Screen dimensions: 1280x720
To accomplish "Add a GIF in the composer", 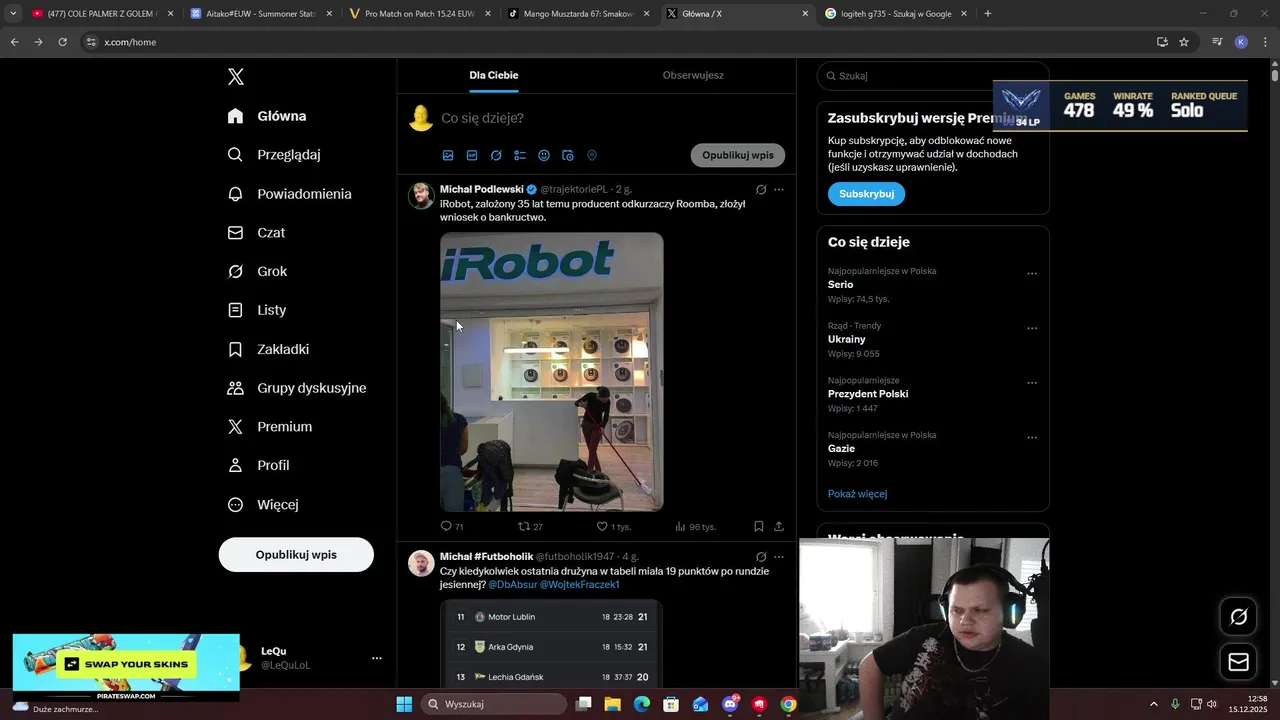I will click(472, 155).
